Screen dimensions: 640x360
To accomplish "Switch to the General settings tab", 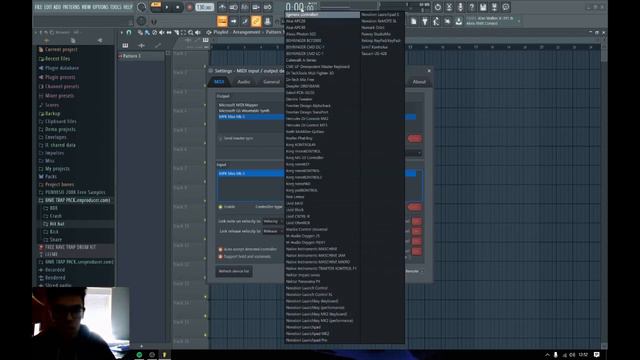I will point(271,82).
